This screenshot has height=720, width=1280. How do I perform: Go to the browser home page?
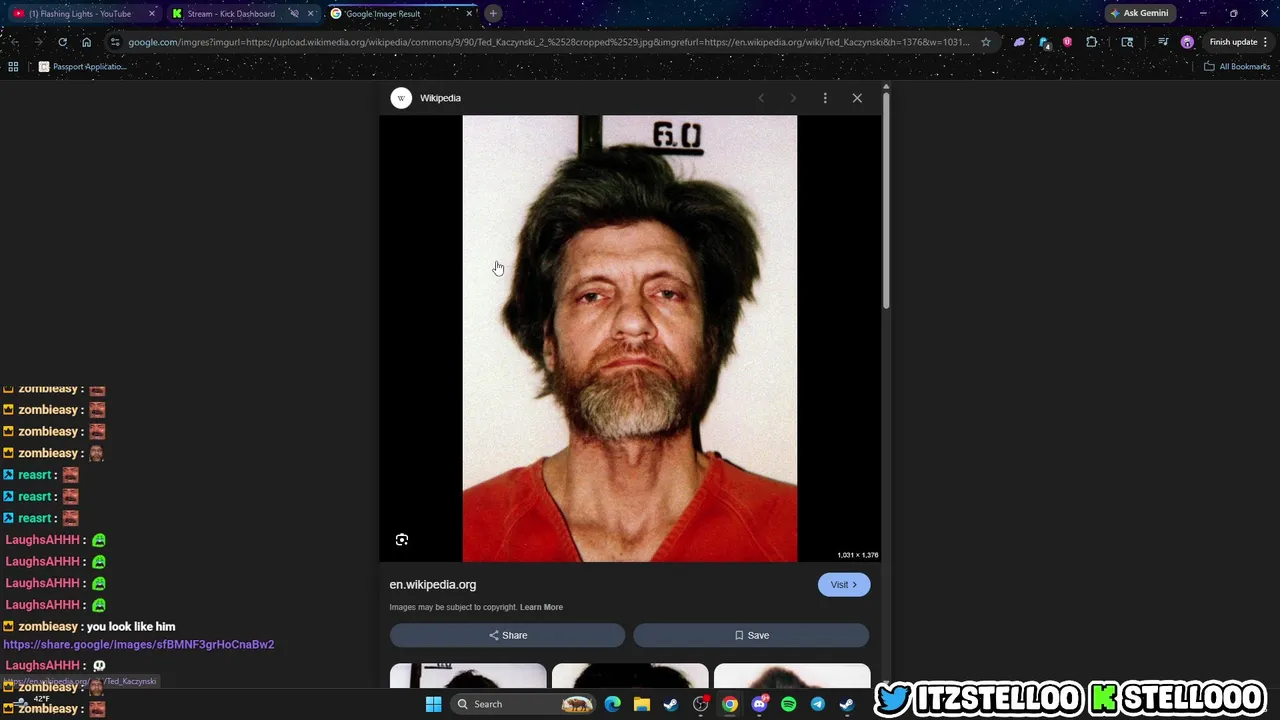click(86, 42)
